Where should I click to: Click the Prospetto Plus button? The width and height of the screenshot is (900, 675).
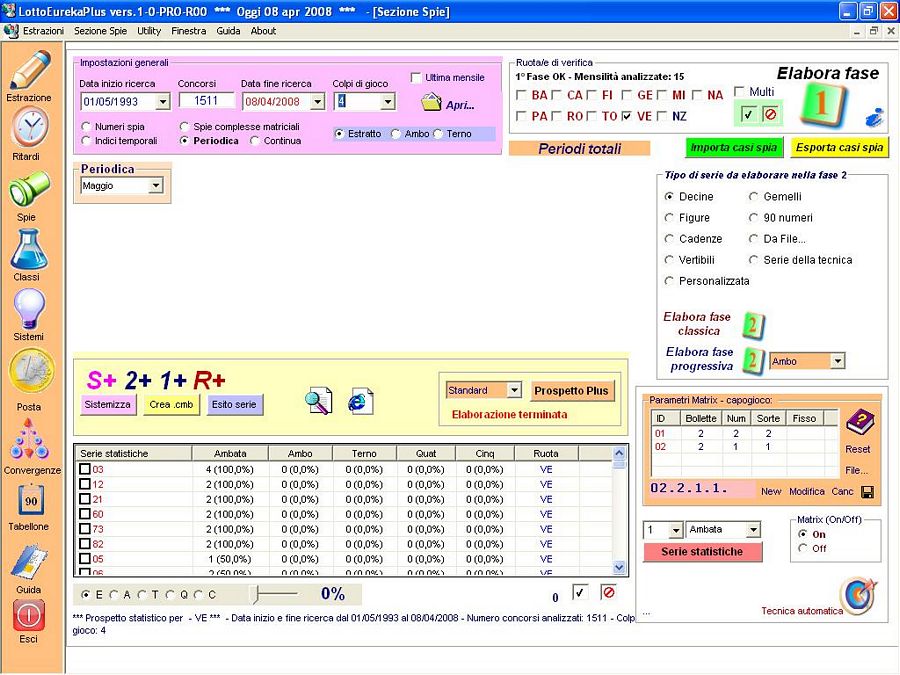(571, 391)
